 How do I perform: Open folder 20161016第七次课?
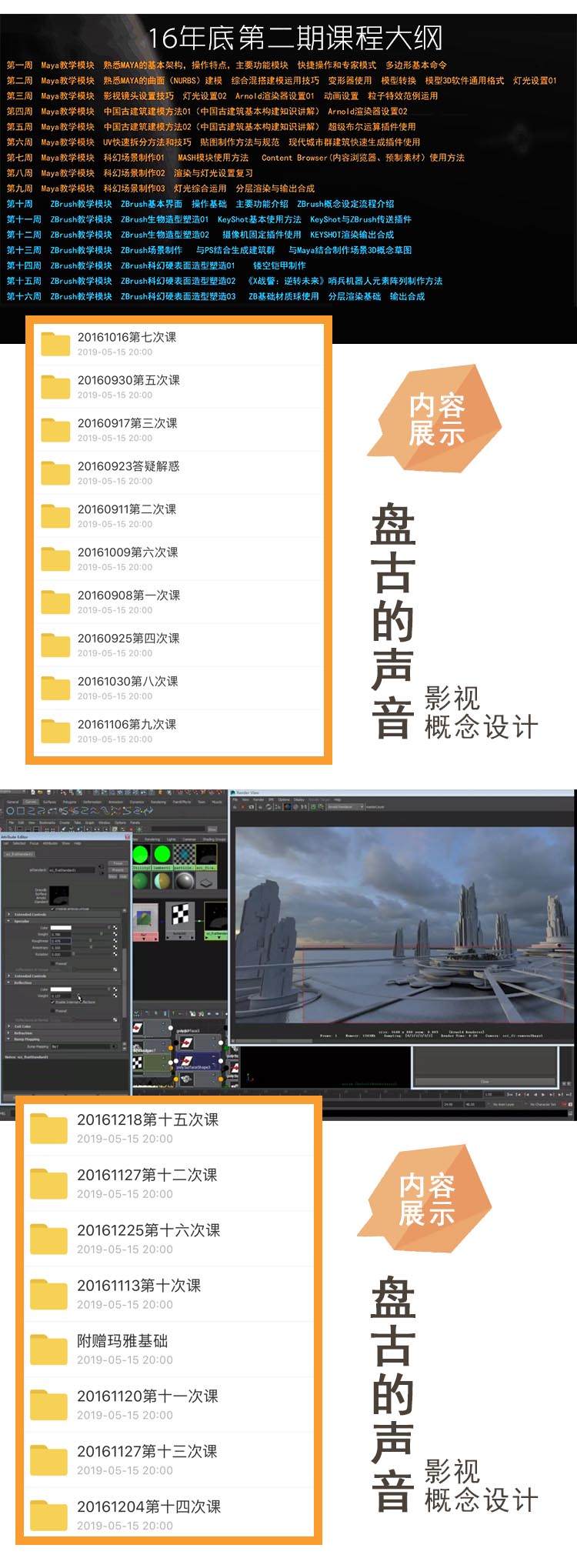[178, 344]
